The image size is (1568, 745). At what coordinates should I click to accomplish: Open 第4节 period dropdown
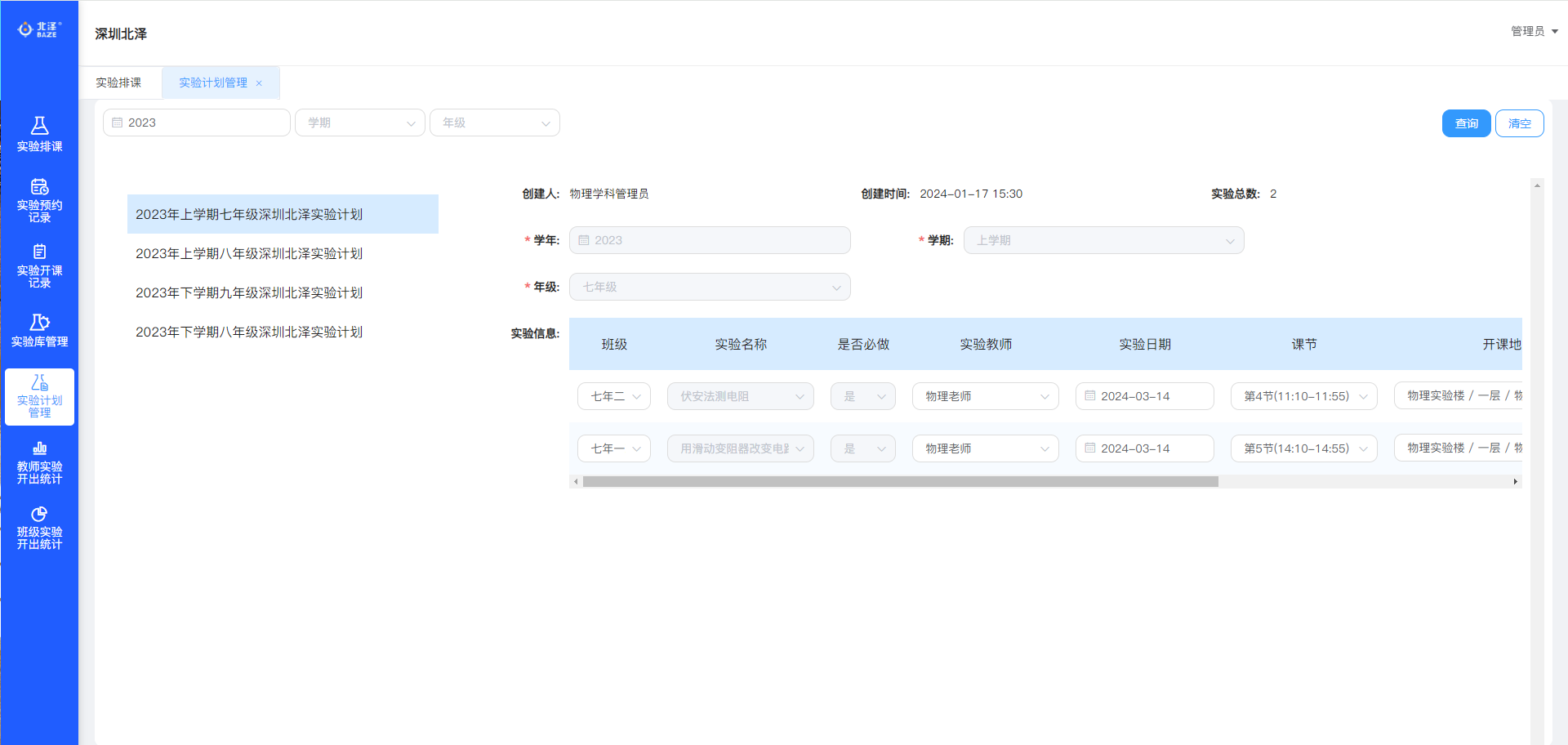pyautogui.click(x=1303, y=396)
